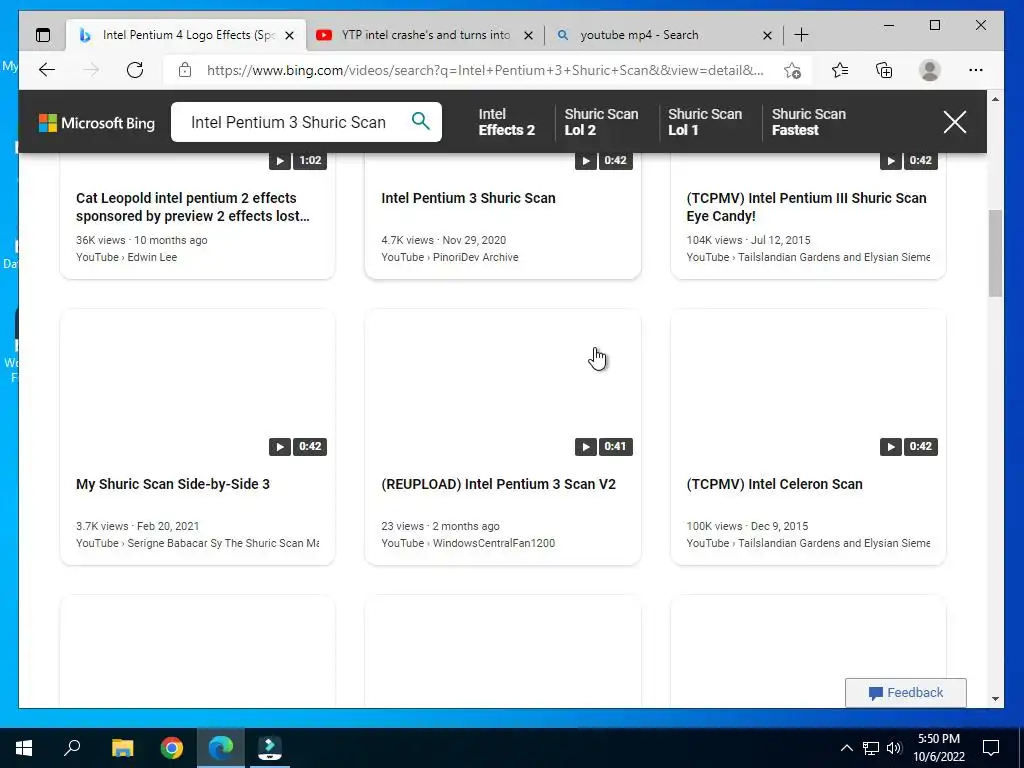Screen dimensions: 1024x768
Task: Click the taskbar clock and date
Action: [x=938, y=748]
